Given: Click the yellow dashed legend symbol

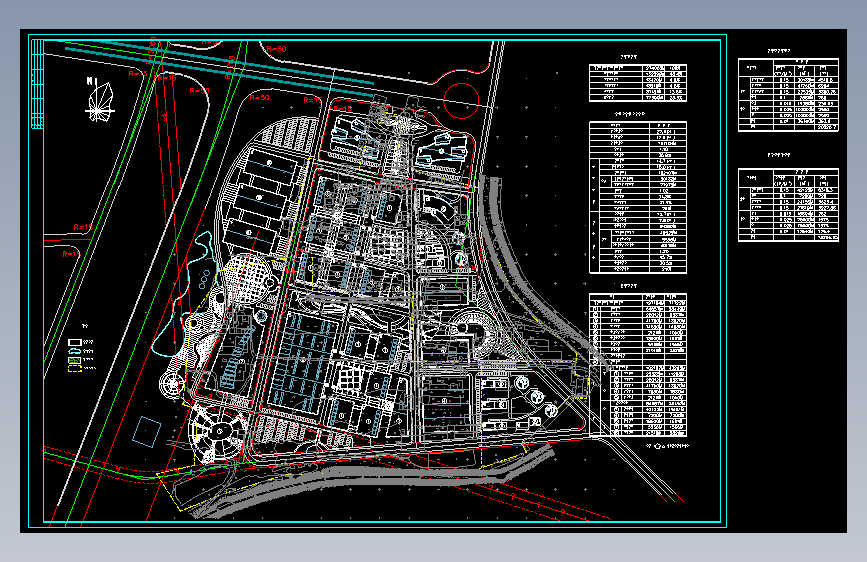Looking at the screenshot, I should (x=75, y=368).
